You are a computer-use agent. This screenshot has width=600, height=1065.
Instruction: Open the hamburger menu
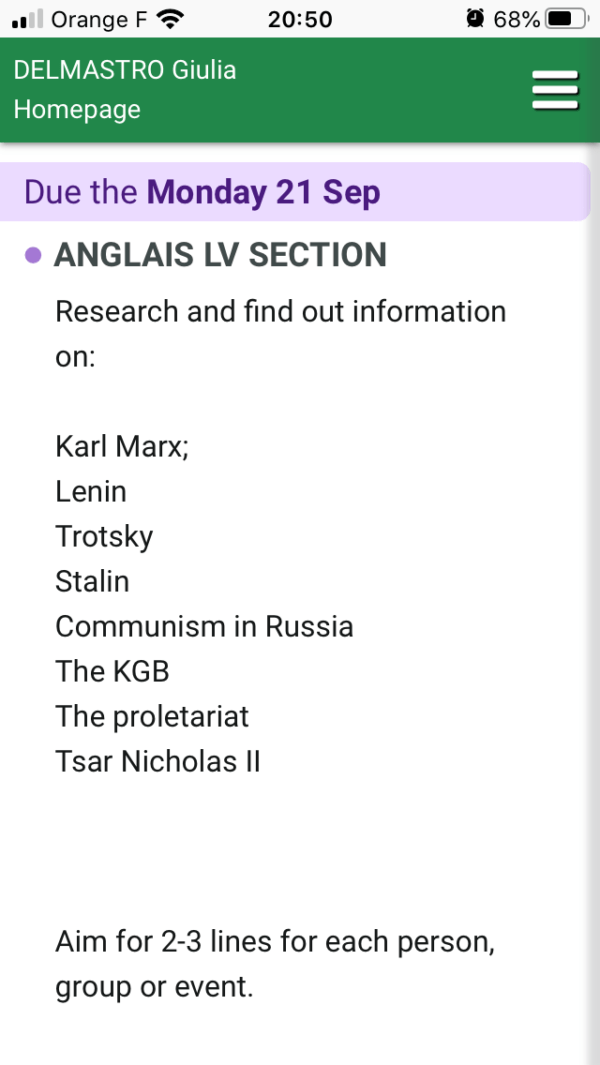555,90
